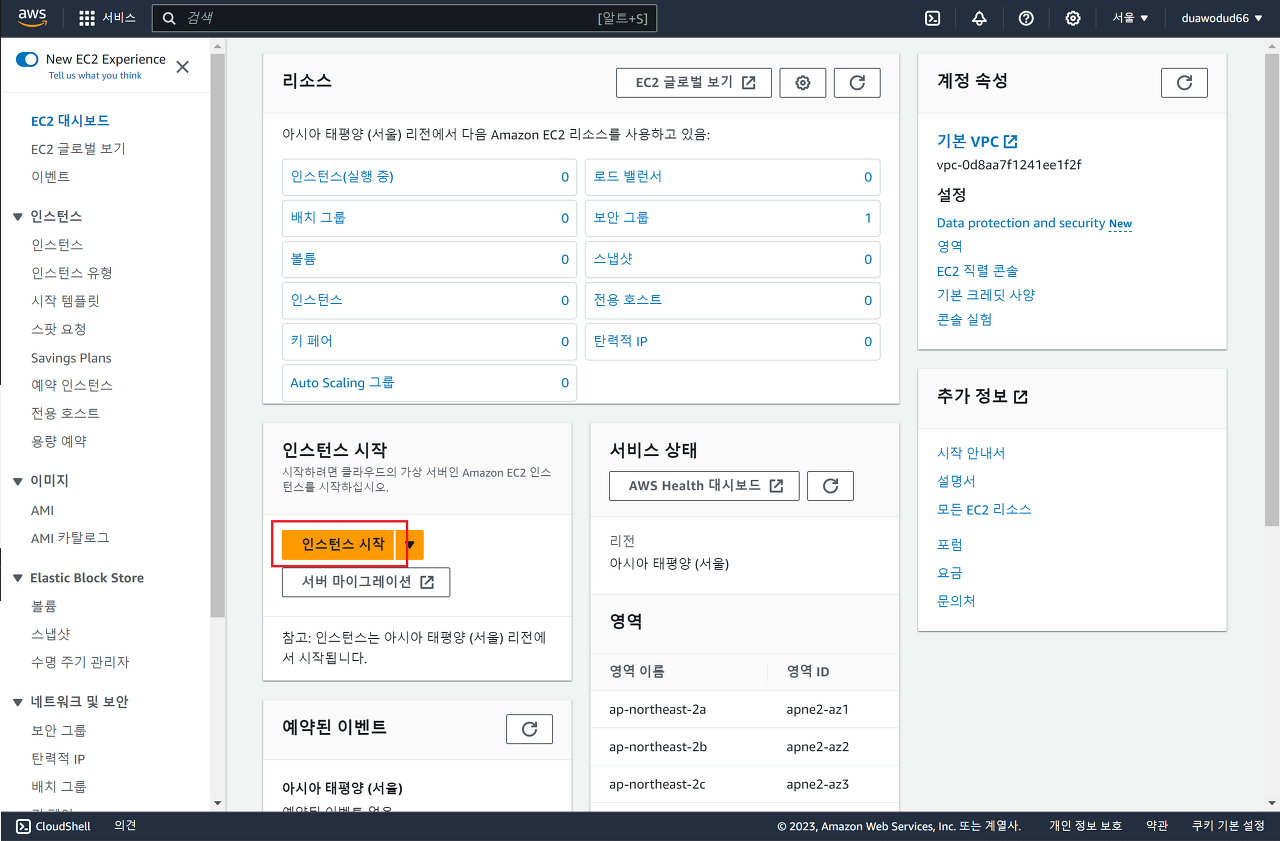Refresh account attributes panel
1280x841 pixels.
click(x=1184, y=83)
